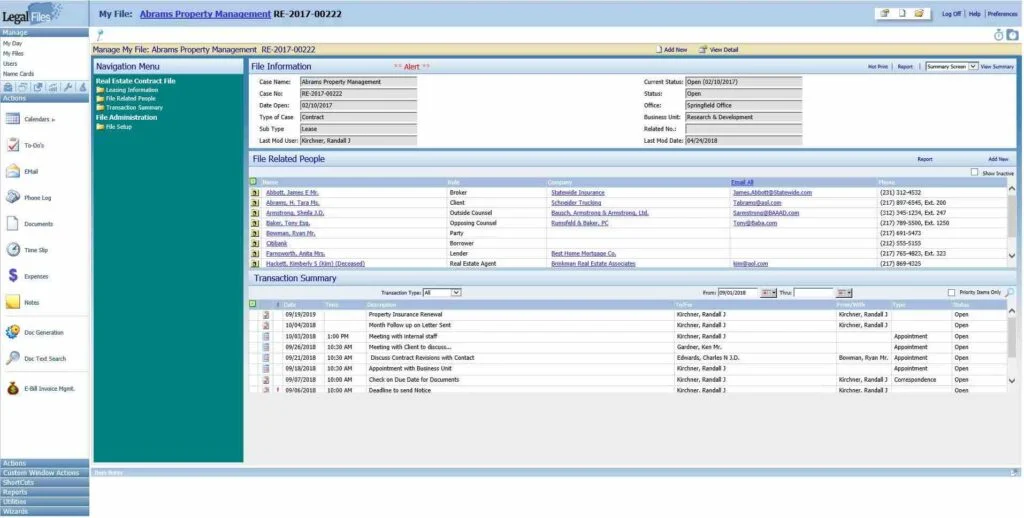Click the From date input field
The height and width of the screenshot is (518, 1024).
(738, 293)
